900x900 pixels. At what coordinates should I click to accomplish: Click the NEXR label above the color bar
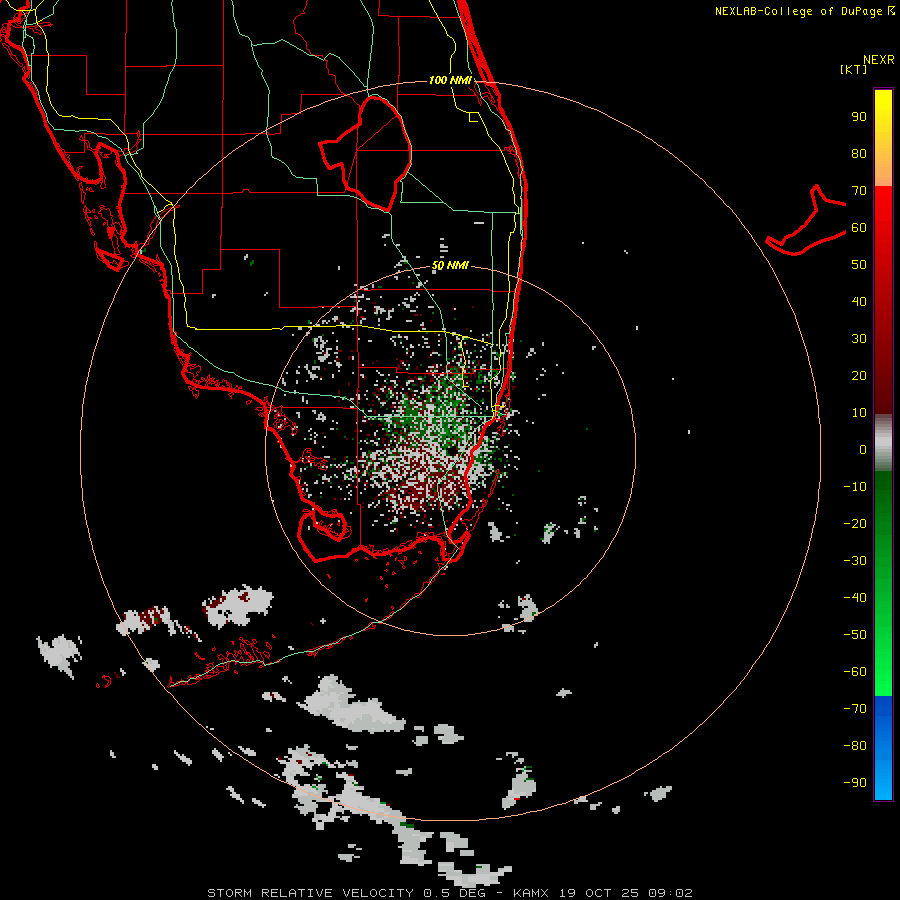click(x=878, y=60)
